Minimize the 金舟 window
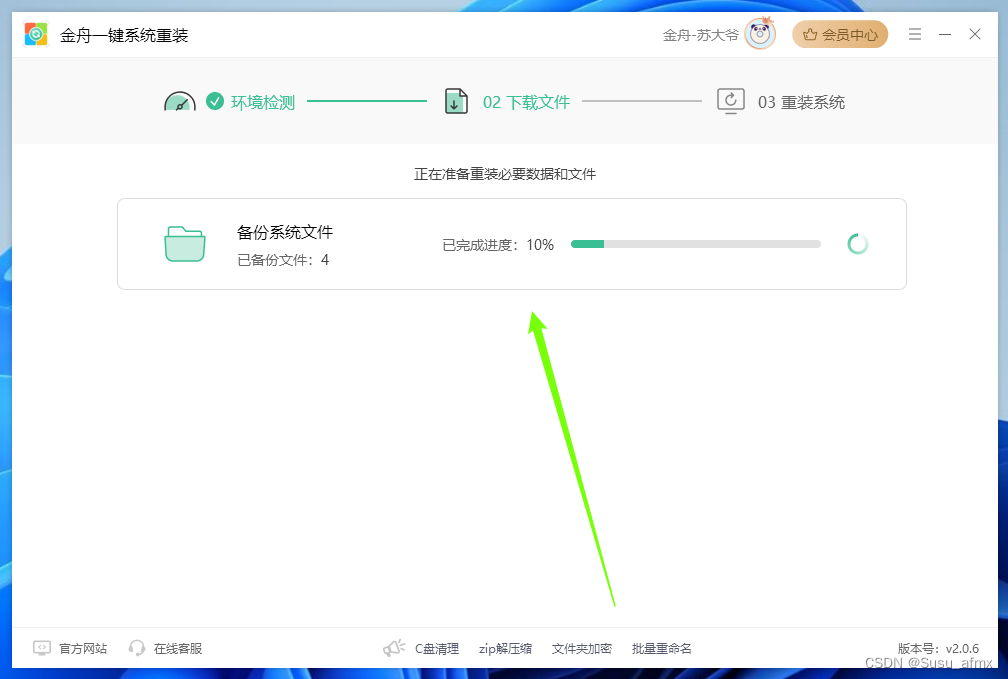 (x=945, y=34)
